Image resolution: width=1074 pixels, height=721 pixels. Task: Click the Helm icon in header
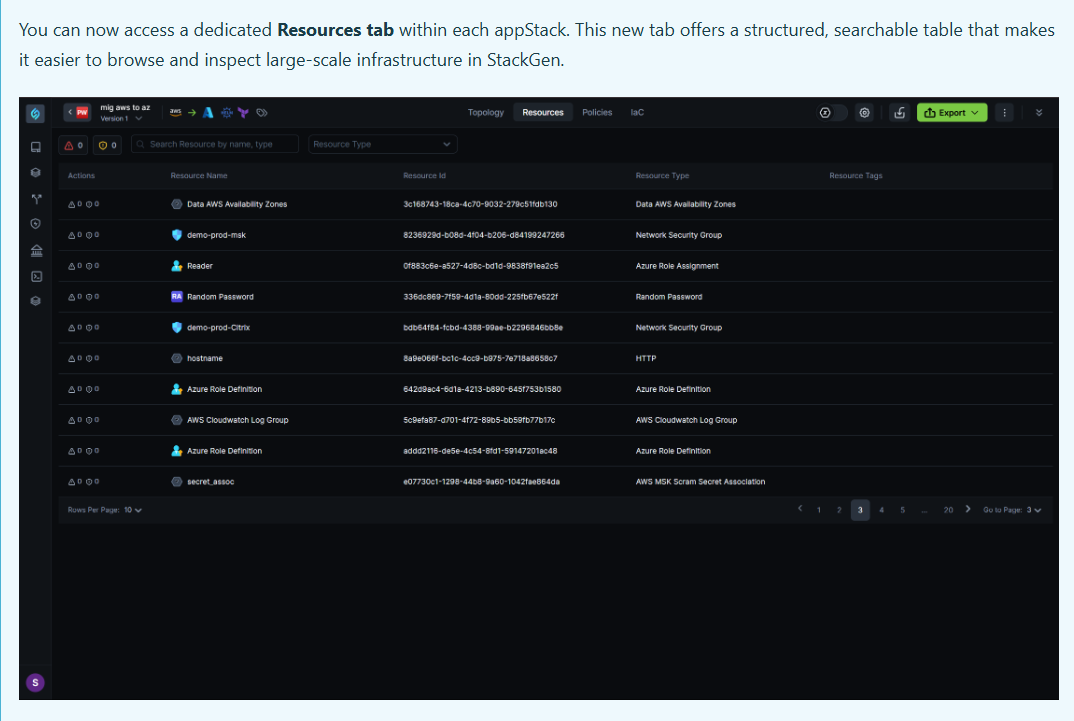(227, 112)
